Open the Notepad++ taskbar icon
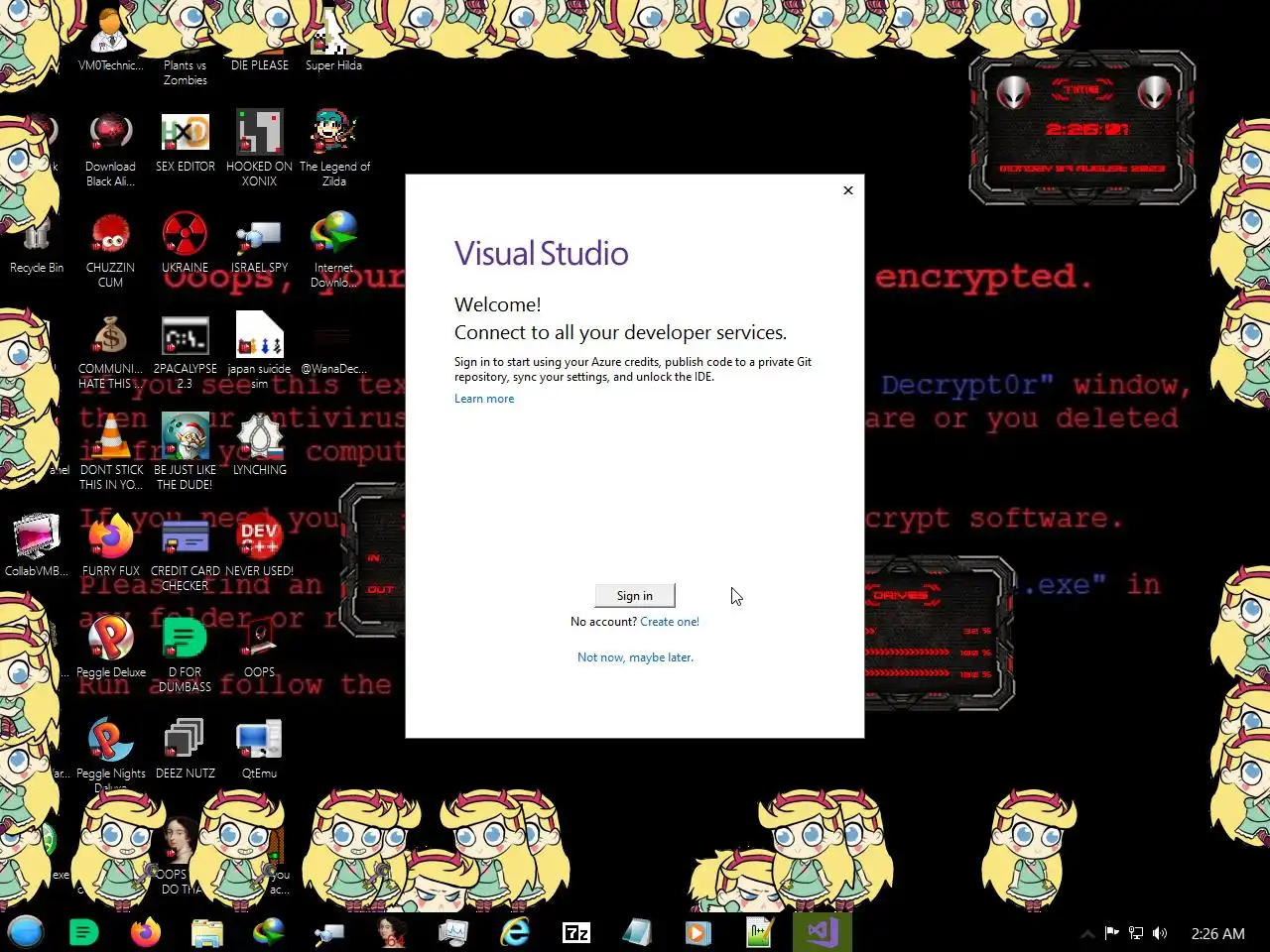Viewport: 1270px width, 952px height. point(760,932)
